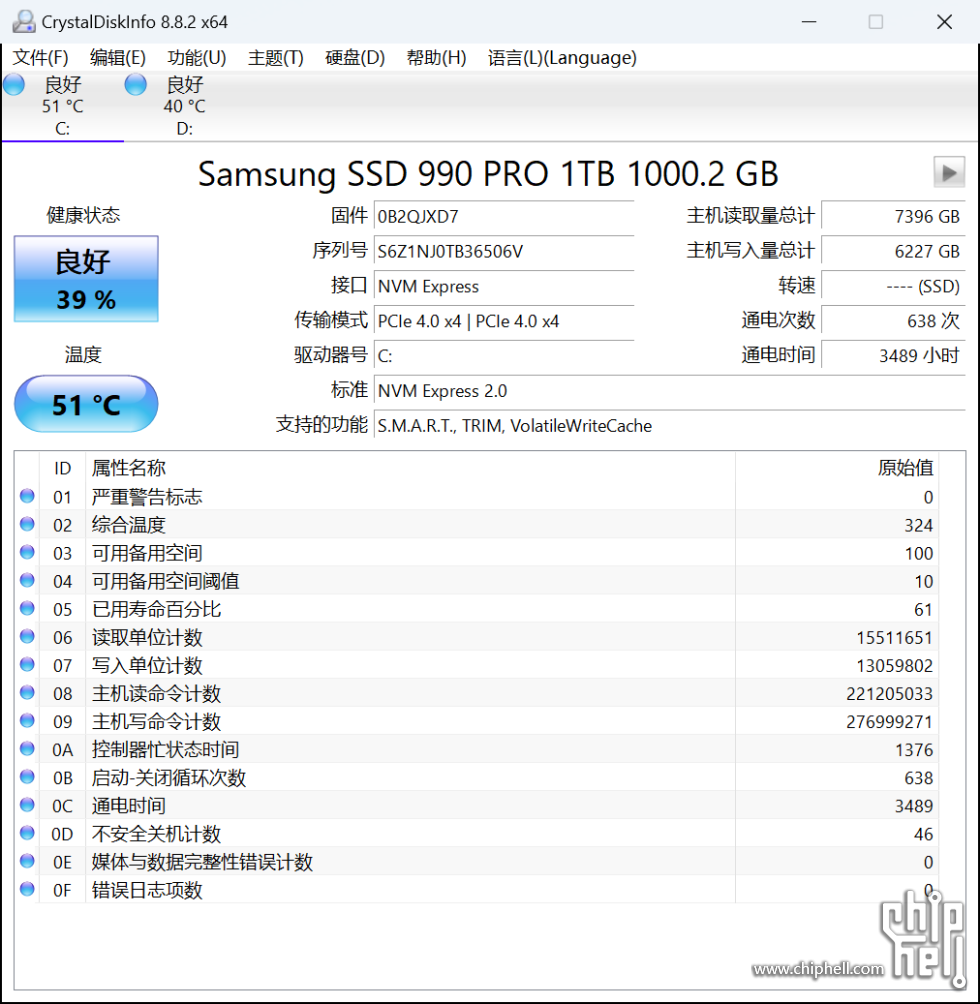Click power on count value 638 次
This screenshot has height=1004, width=980.
pos(893,321)
